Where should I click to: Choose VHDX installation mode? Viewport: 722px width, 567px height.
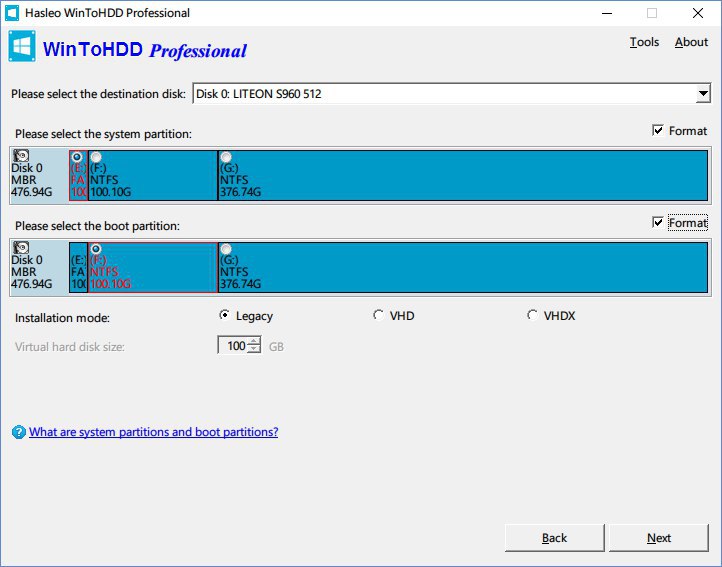532,315
